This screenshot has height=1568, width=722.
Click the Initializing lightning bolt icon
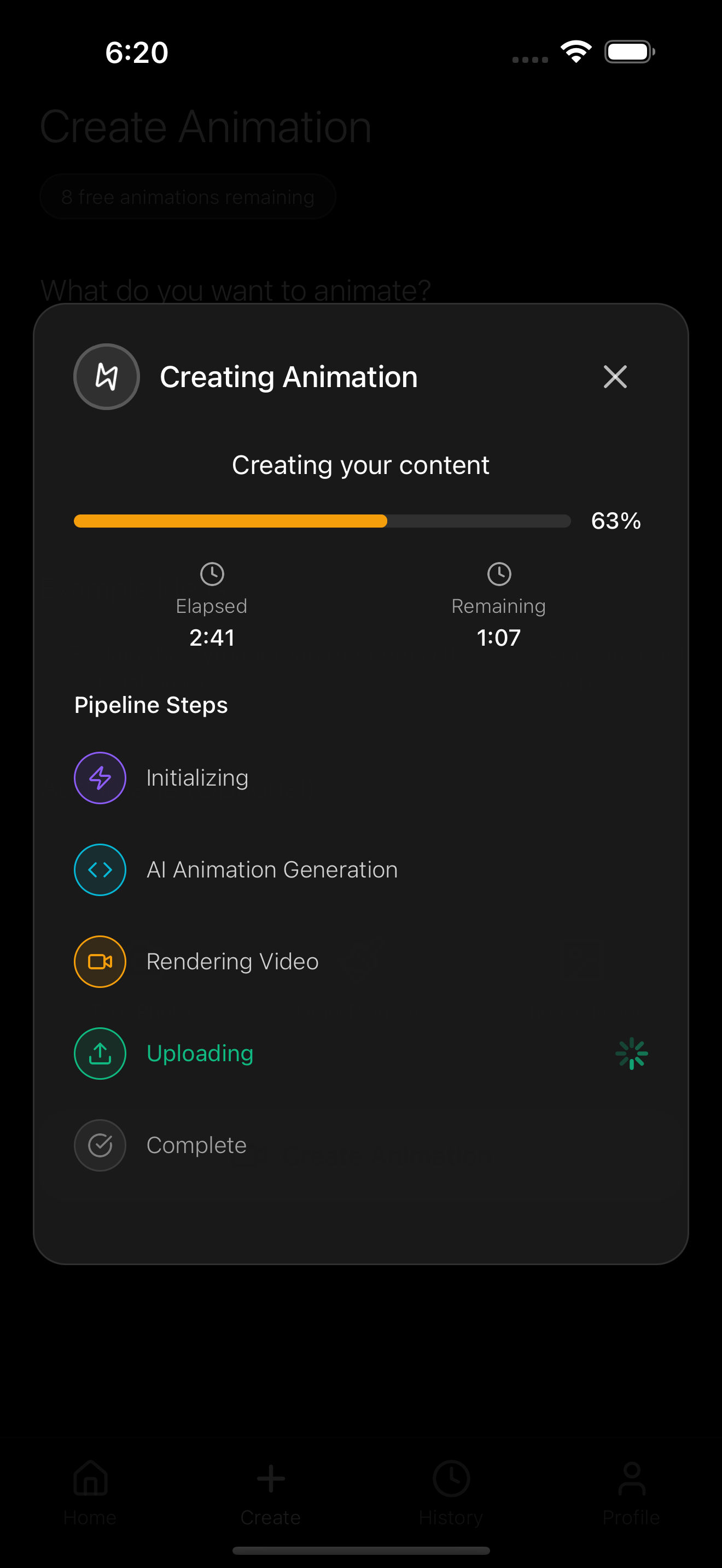click(x=100, y=778)
